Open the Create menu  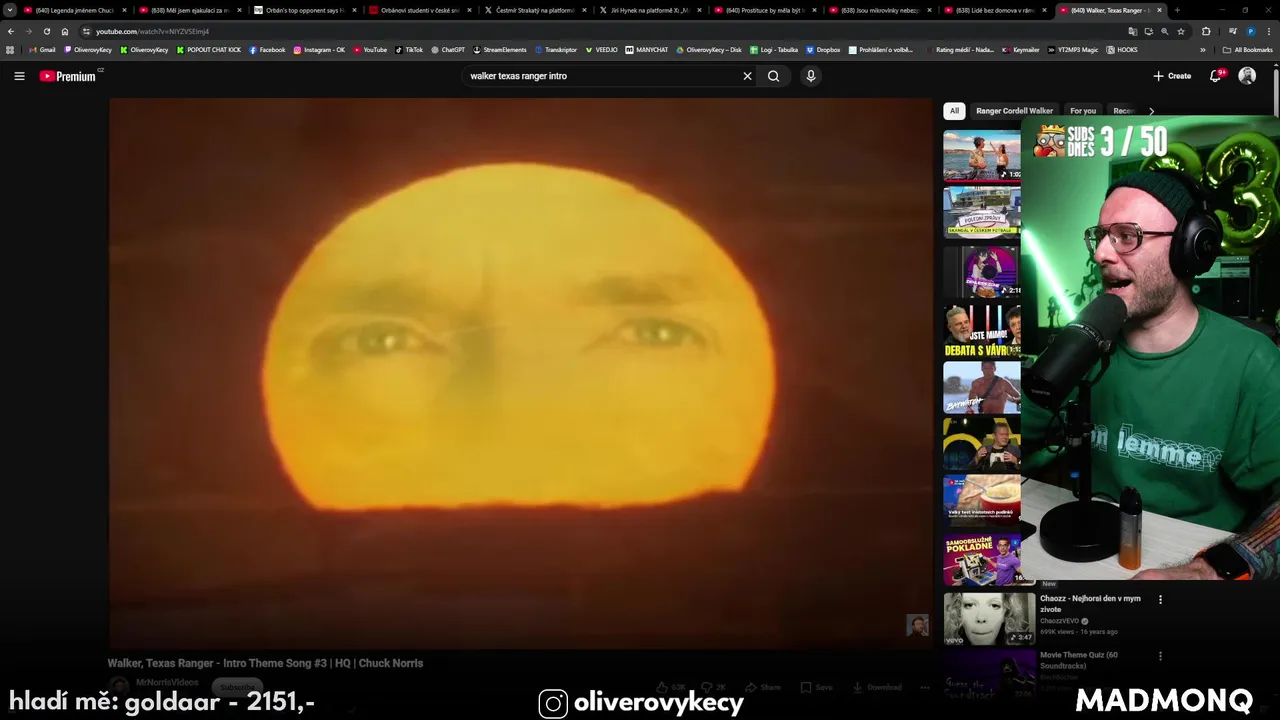click(x=1172, y=76)
